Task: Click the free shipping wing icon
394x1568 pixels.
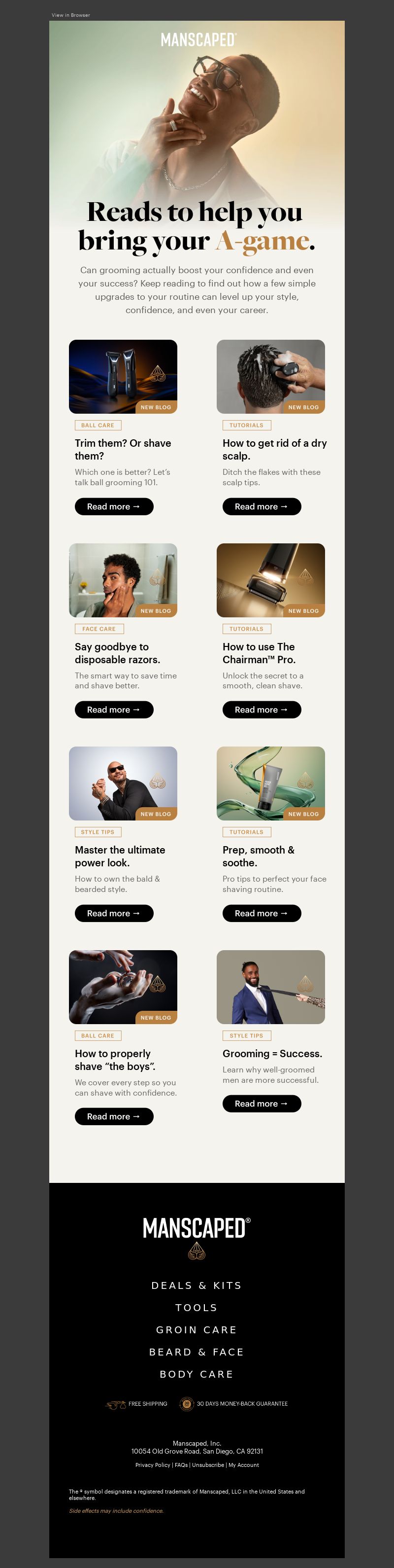Action: 116,1404
